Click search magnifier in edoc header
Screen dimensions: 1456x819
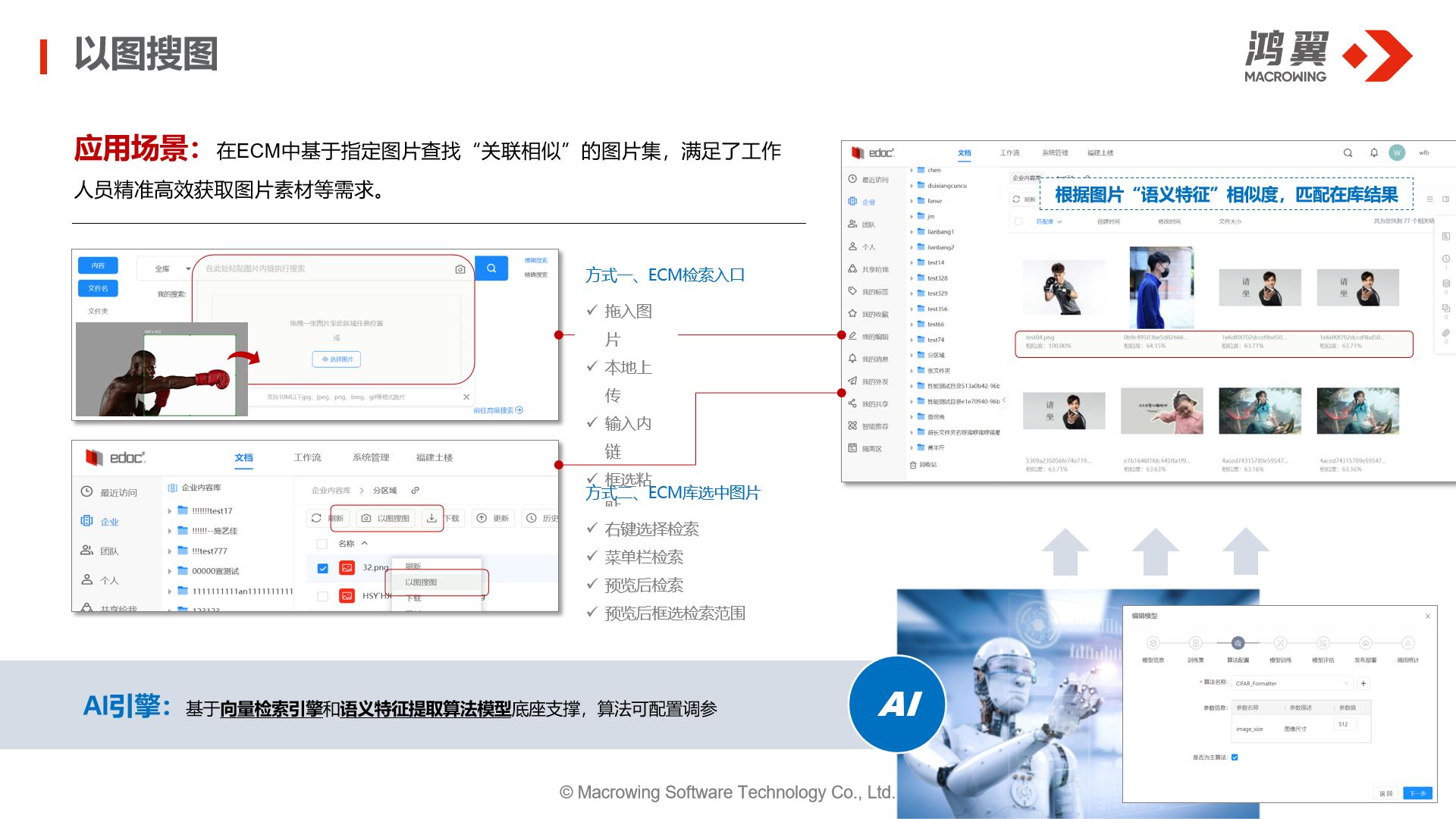point(1348,153)
